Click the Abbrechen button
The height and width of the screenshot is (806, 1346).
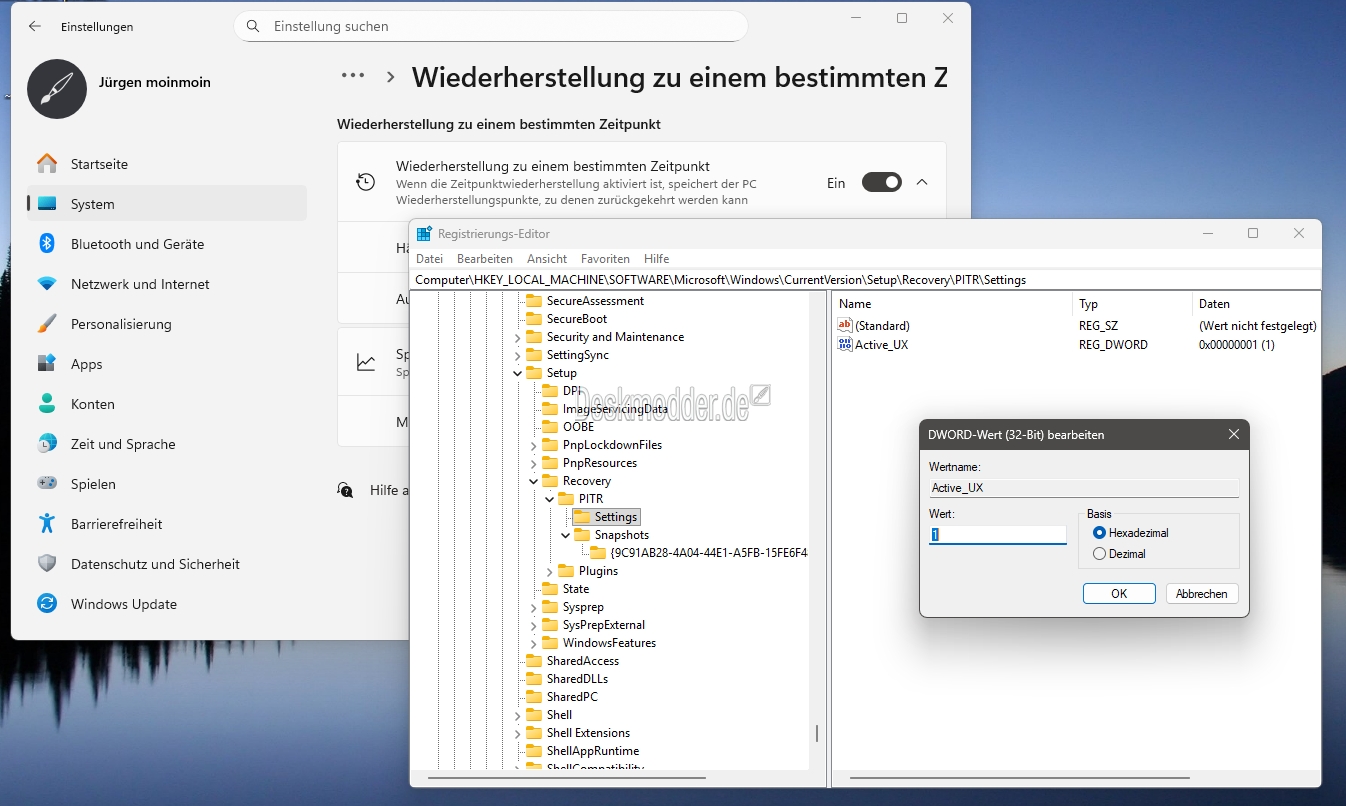1201,594
